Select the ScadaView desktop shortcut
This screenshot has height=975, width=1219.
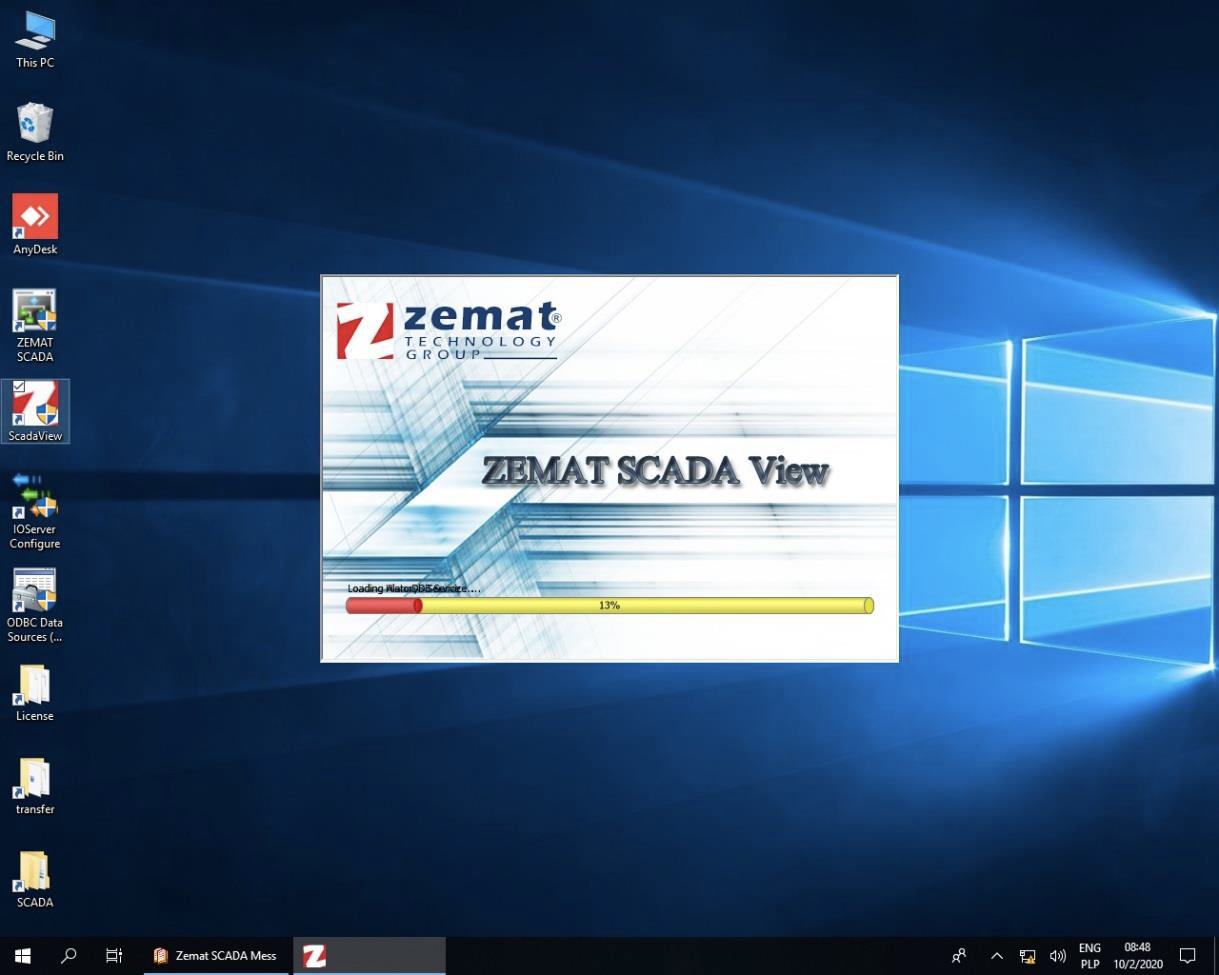coord(35,410)
